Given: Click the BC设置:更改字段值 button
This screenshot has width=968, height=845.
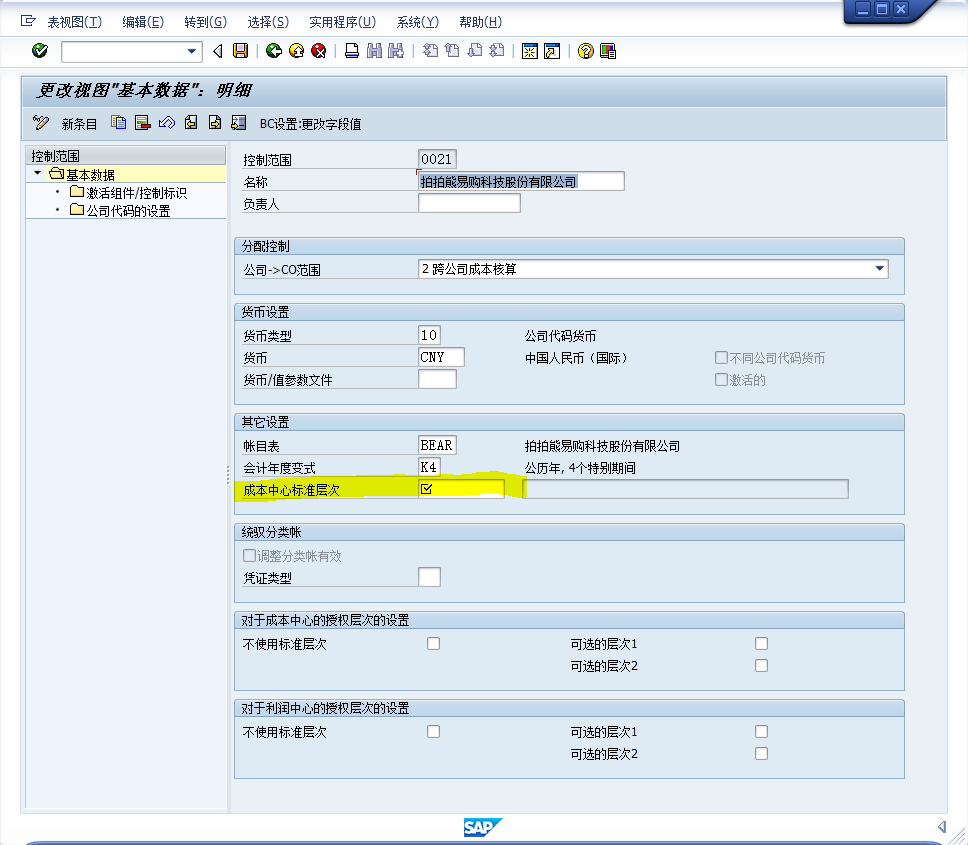Looking at the screenshot, I should (x=311, y=124).
